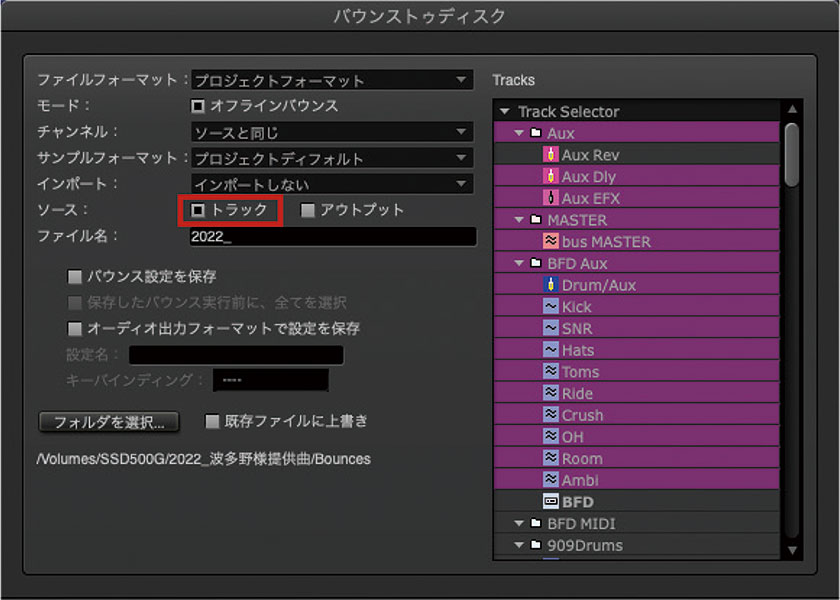
Task: Click the 設定名 text field
Action: [x=236, y=355]
